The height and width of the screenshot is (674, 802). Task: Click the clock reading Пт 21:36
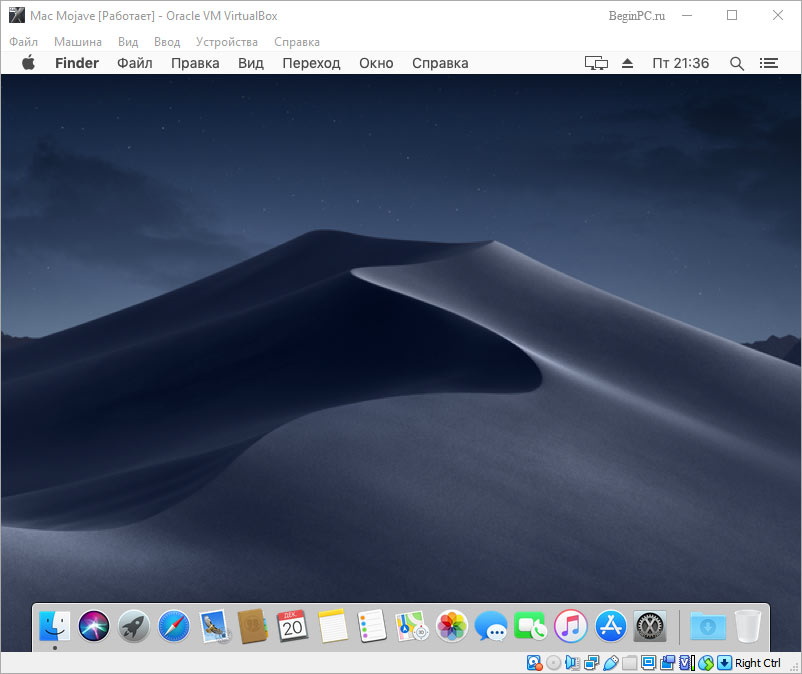(681, 63)
